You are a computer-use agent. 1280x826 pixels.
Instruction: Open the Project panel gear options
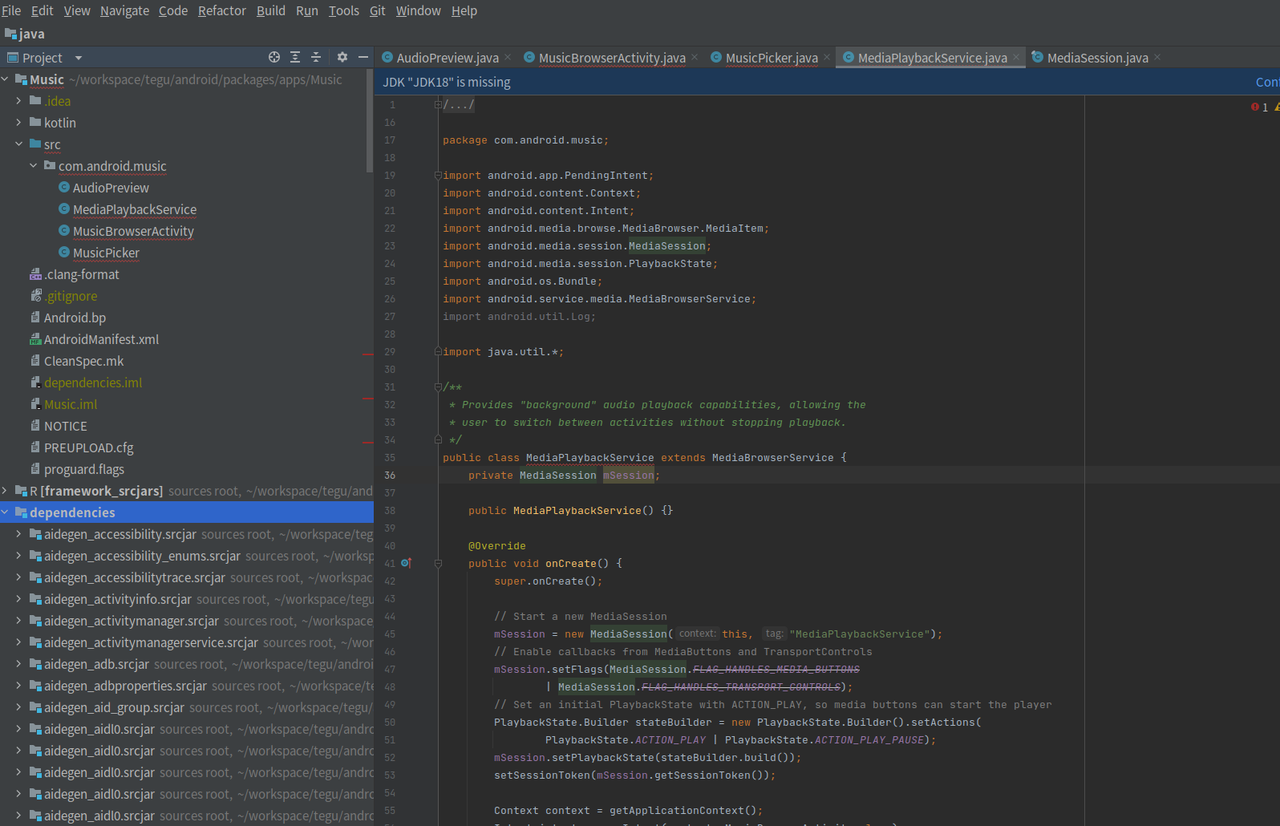(x=342, y=58)
